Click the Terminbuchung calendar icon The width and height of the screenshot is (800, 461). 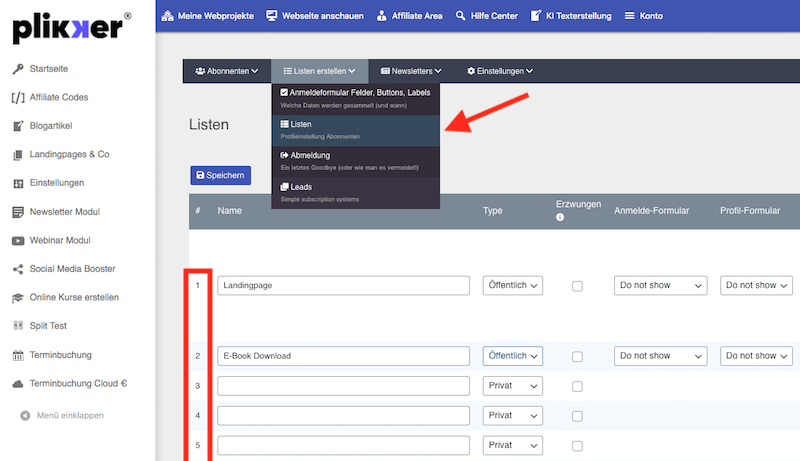coord(18,355)
